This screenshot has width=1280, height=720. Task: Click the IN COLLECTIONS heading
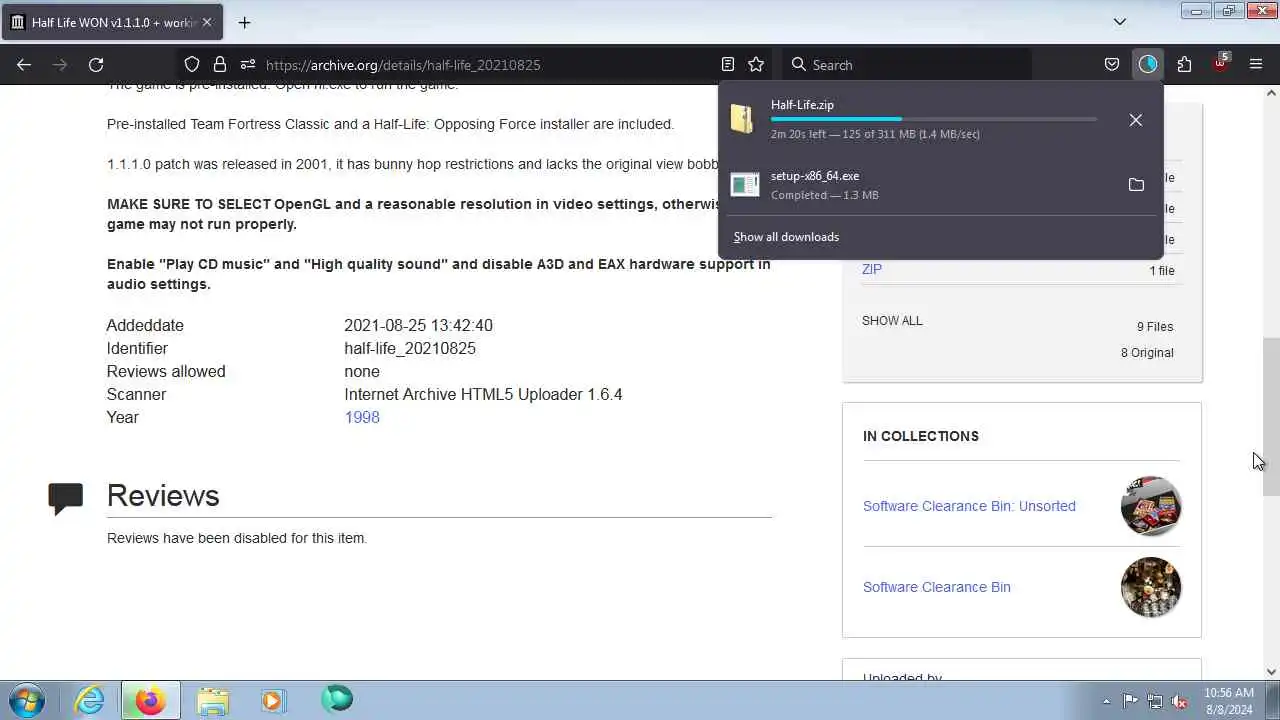921,436
